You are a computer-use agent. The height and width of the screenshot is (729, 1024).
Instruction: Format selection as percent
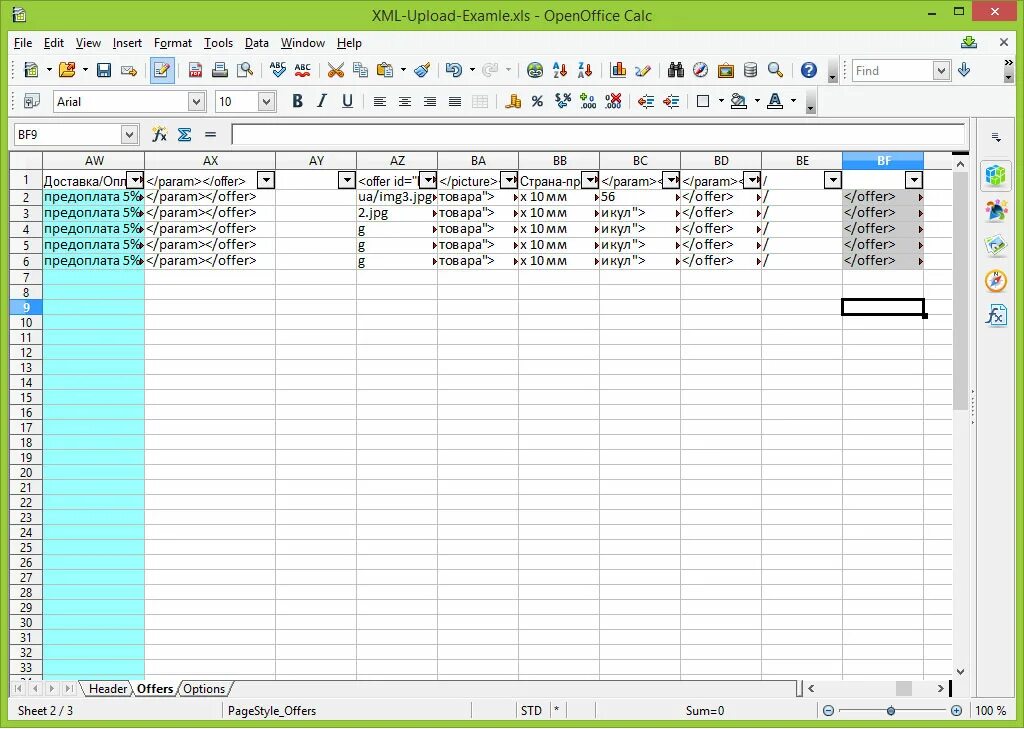pyautogui.click(x=536, y=100)
